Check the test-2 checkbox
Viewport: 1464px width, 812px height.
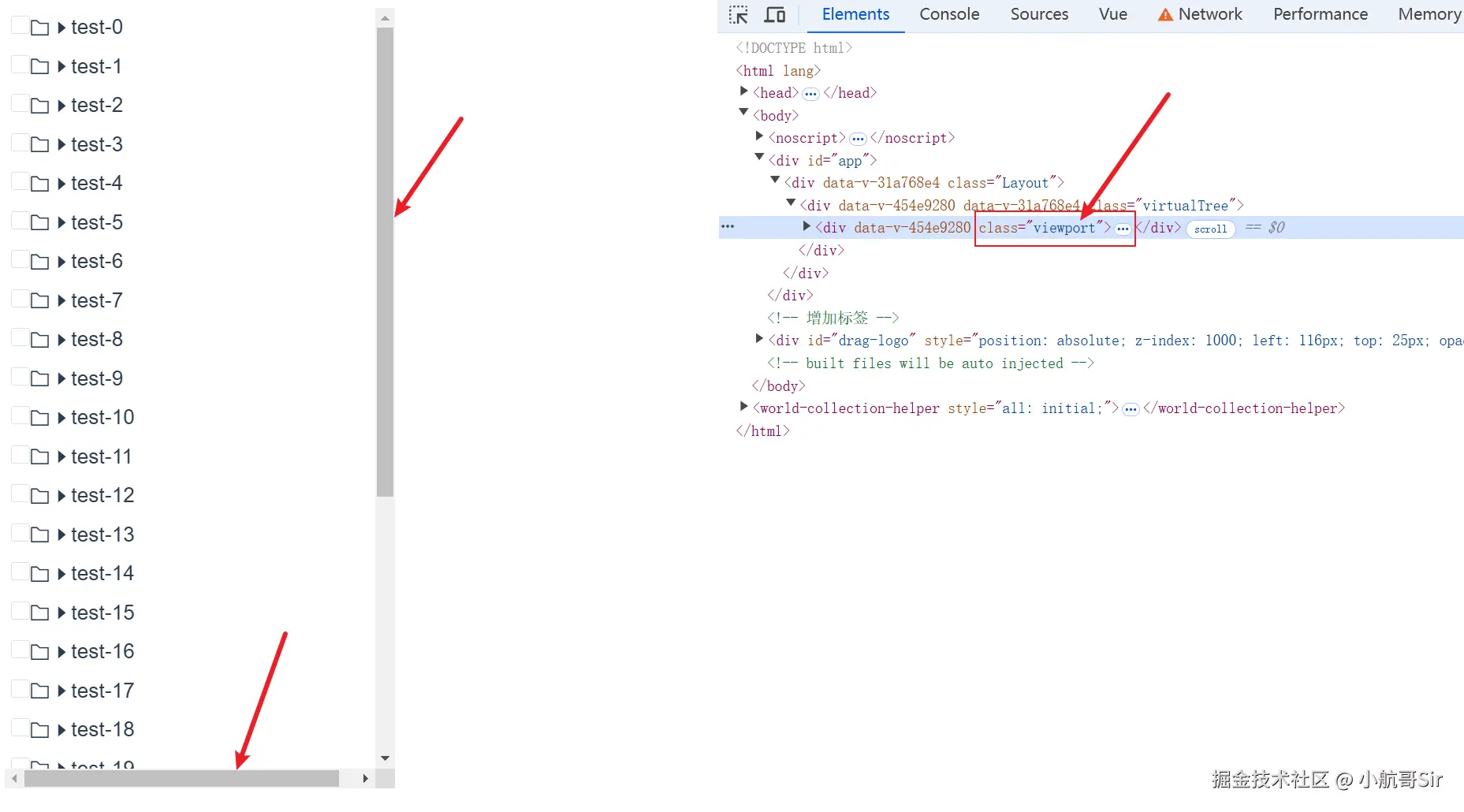[20, 104]
